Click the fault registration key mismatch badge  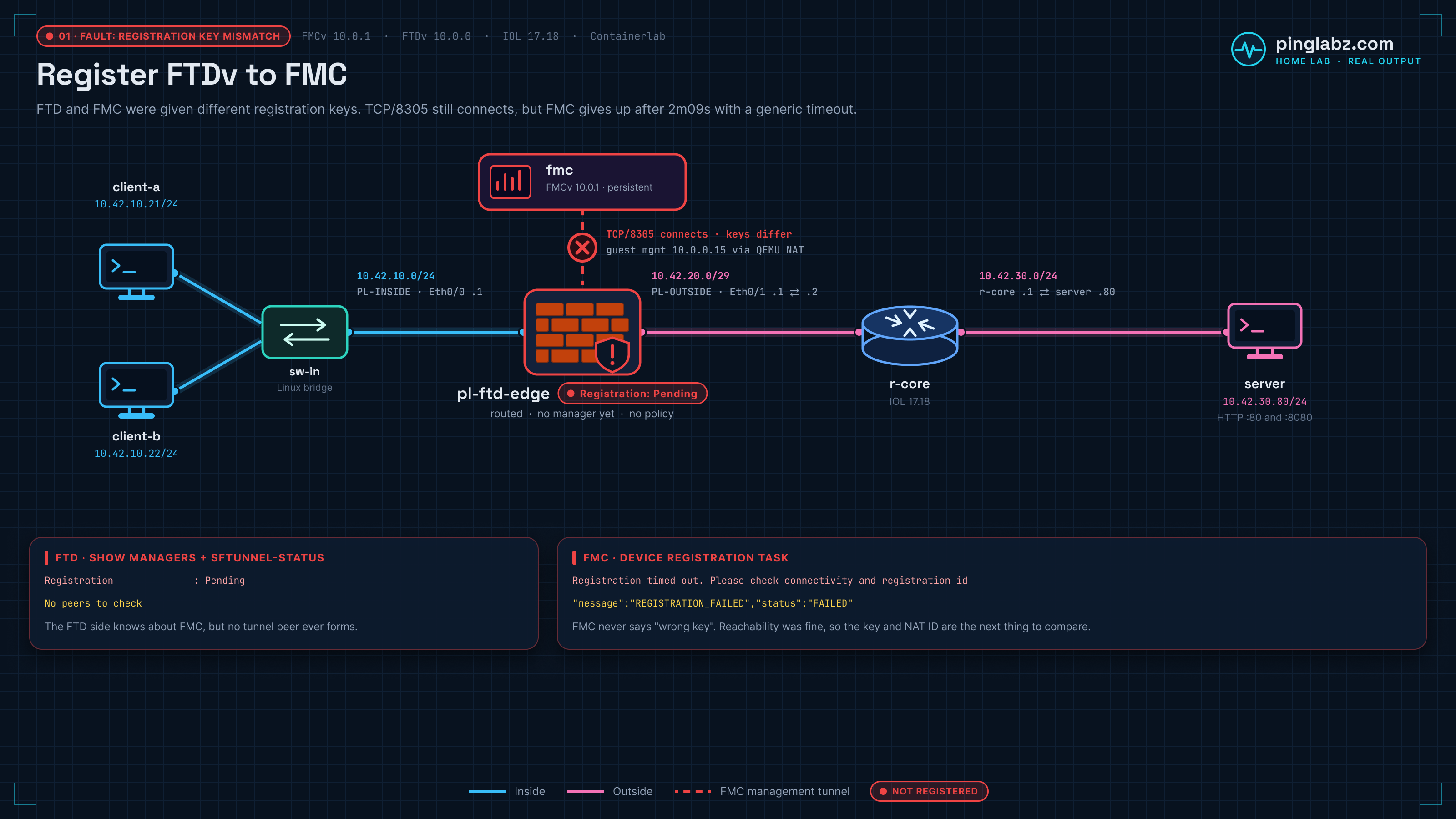point(163,36)
